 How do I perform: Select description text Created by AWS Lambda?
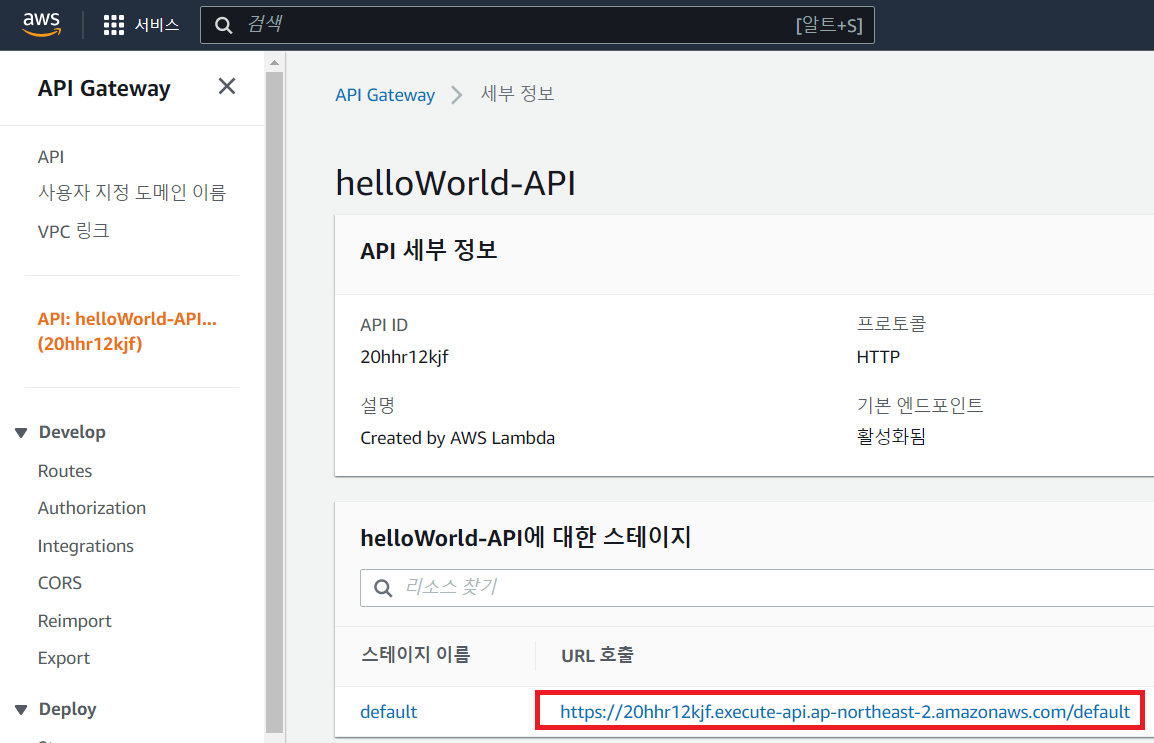(x=458, y=438)
